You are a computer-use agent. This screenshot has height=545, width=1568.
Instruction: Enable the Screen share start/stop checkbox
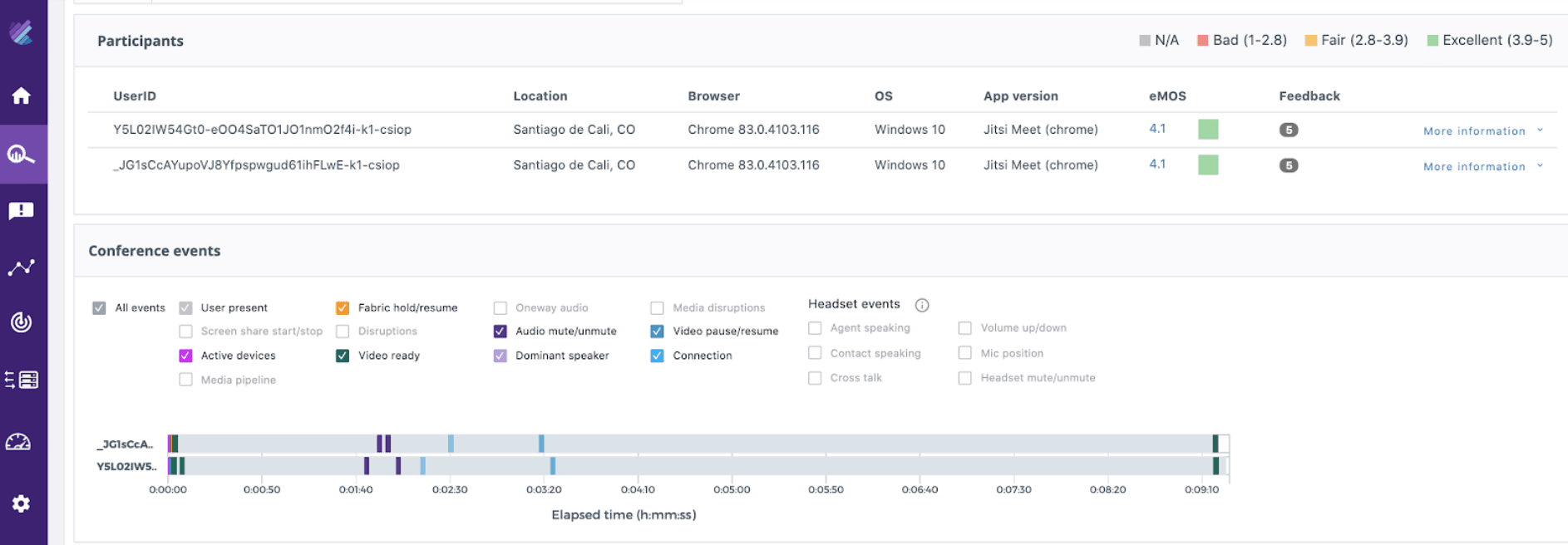[x=186, y=331]
